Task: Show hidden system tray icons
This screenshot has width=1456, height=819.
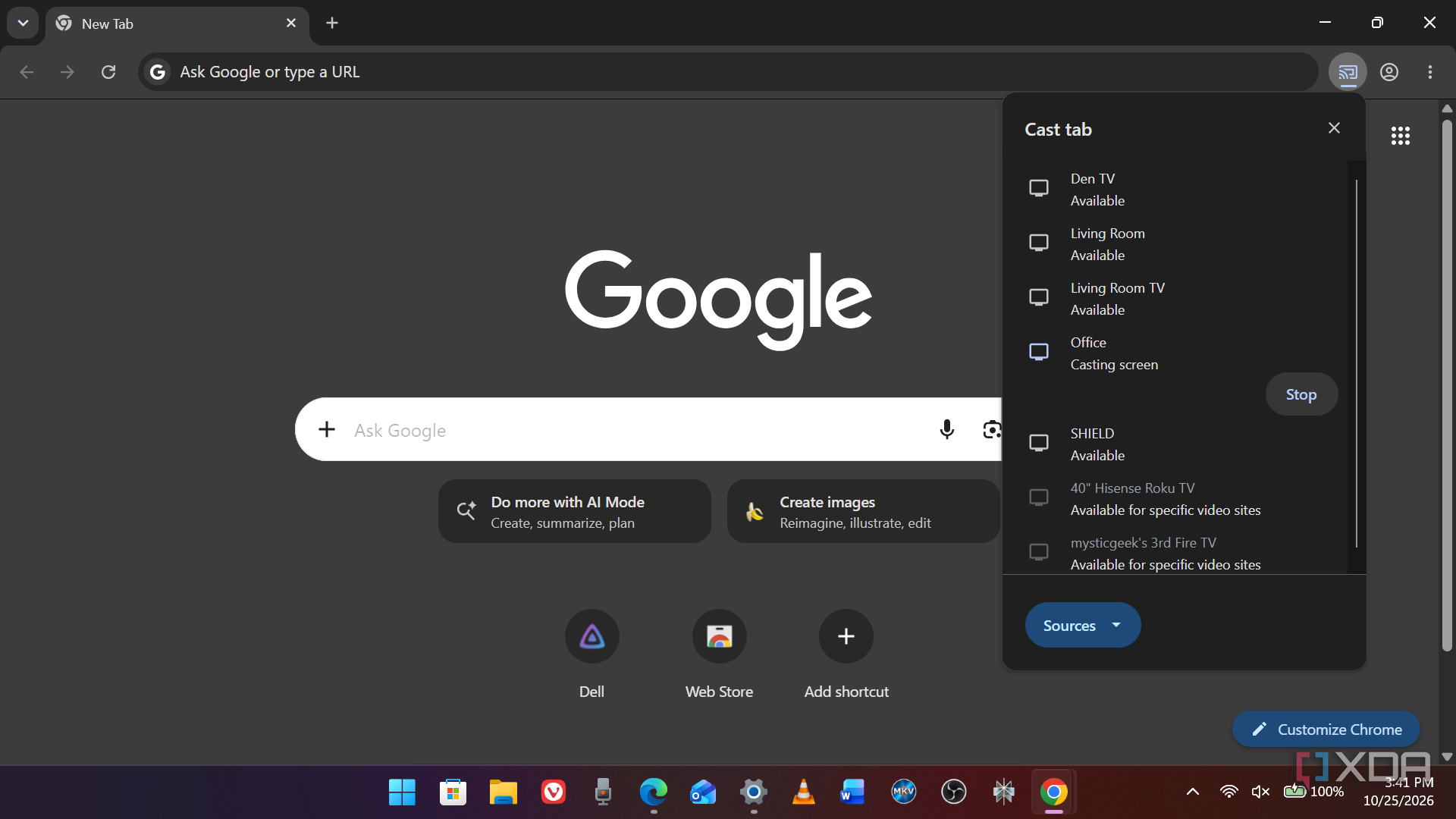Action: point(1193,792)
